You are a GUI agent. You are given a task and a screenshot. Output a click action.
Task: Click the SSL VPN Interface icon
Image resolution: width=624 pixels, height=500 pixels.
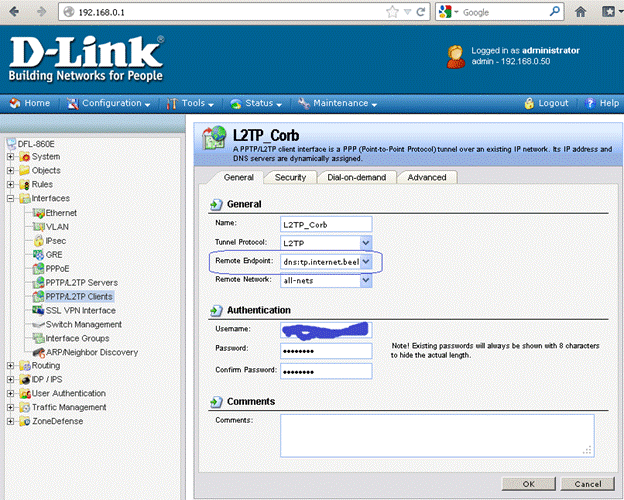(38, 310)
